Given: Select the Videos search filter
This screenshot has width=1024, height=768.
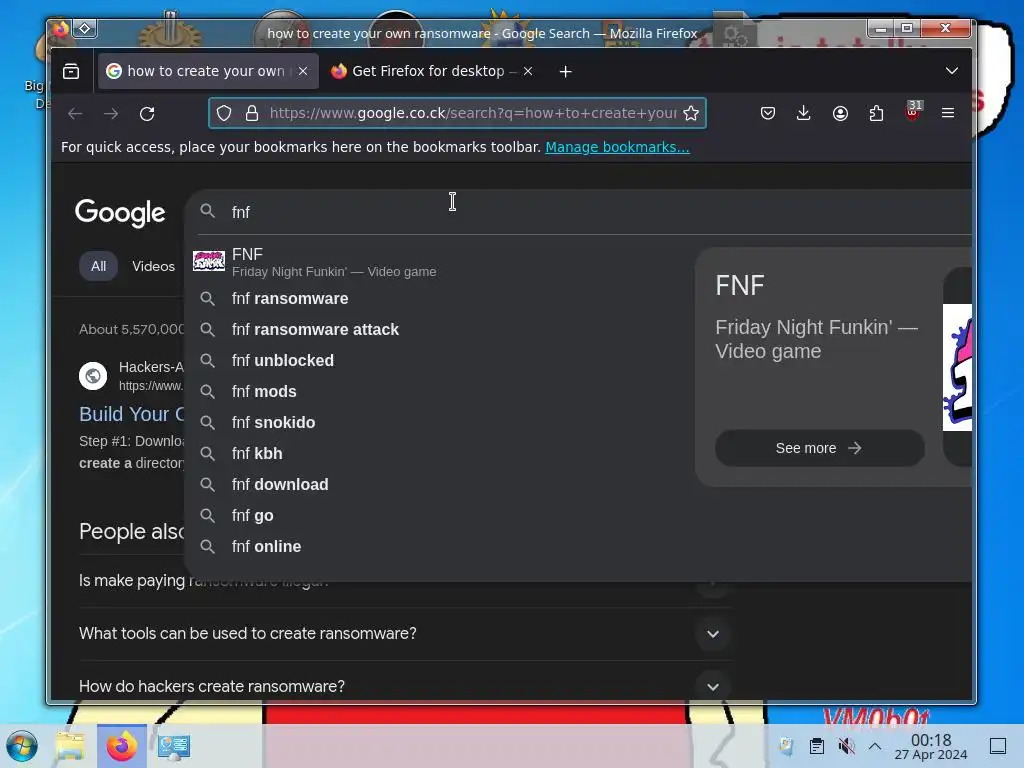Looking at the screenshot, I should 153,266.
